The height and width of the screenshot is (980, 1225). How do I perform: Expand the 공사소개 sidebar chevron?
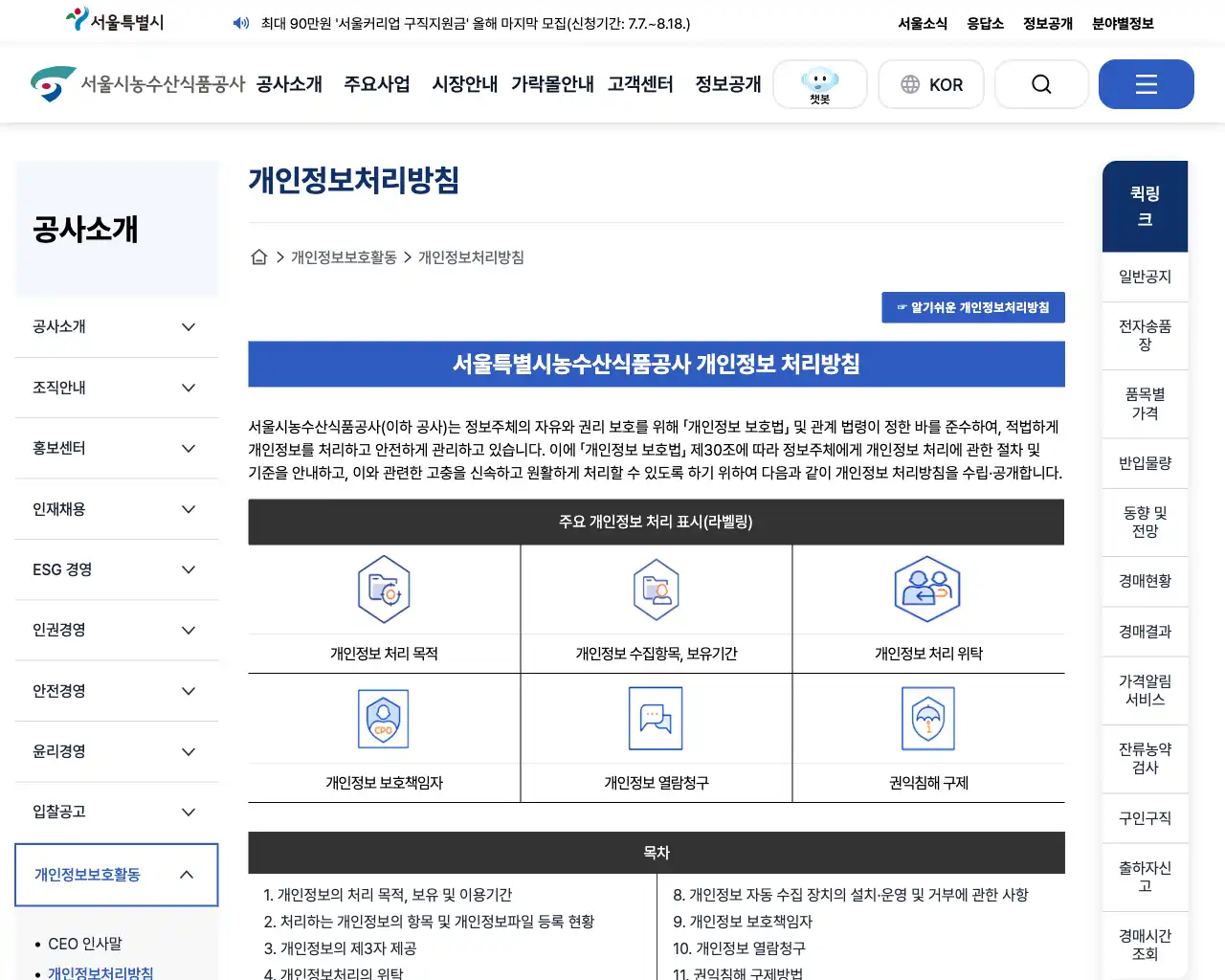point(189,327)
